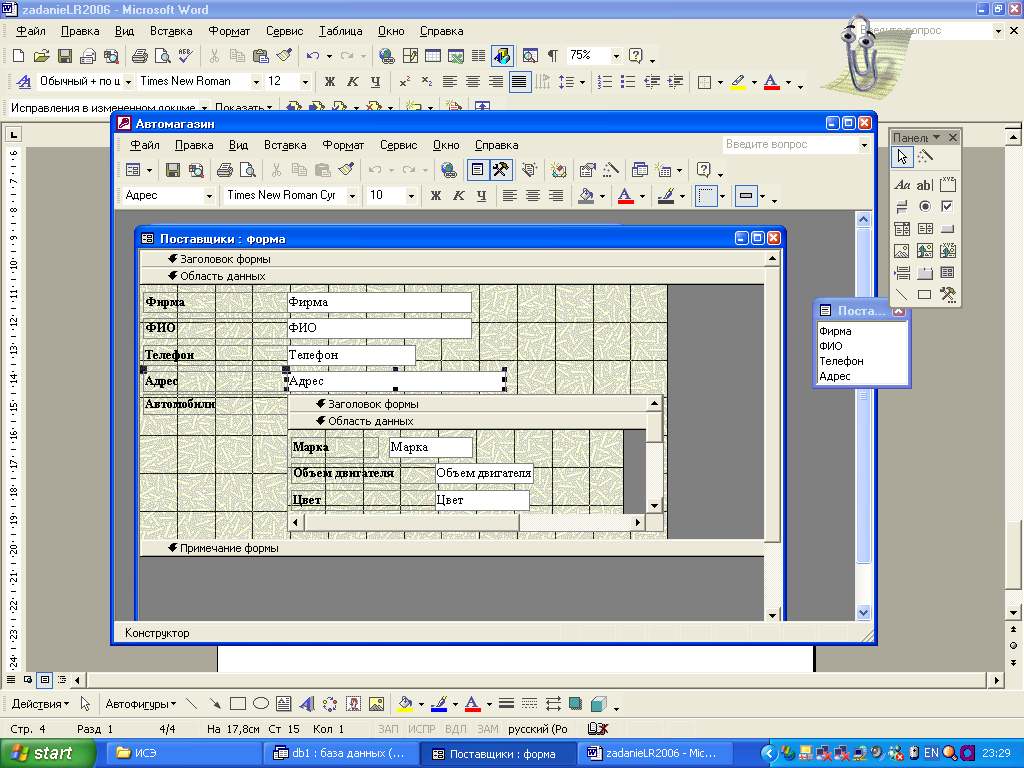Open the font dropdown Times New Roman Cyr
Screen dimensions: 1024x768
pos(352,195)
